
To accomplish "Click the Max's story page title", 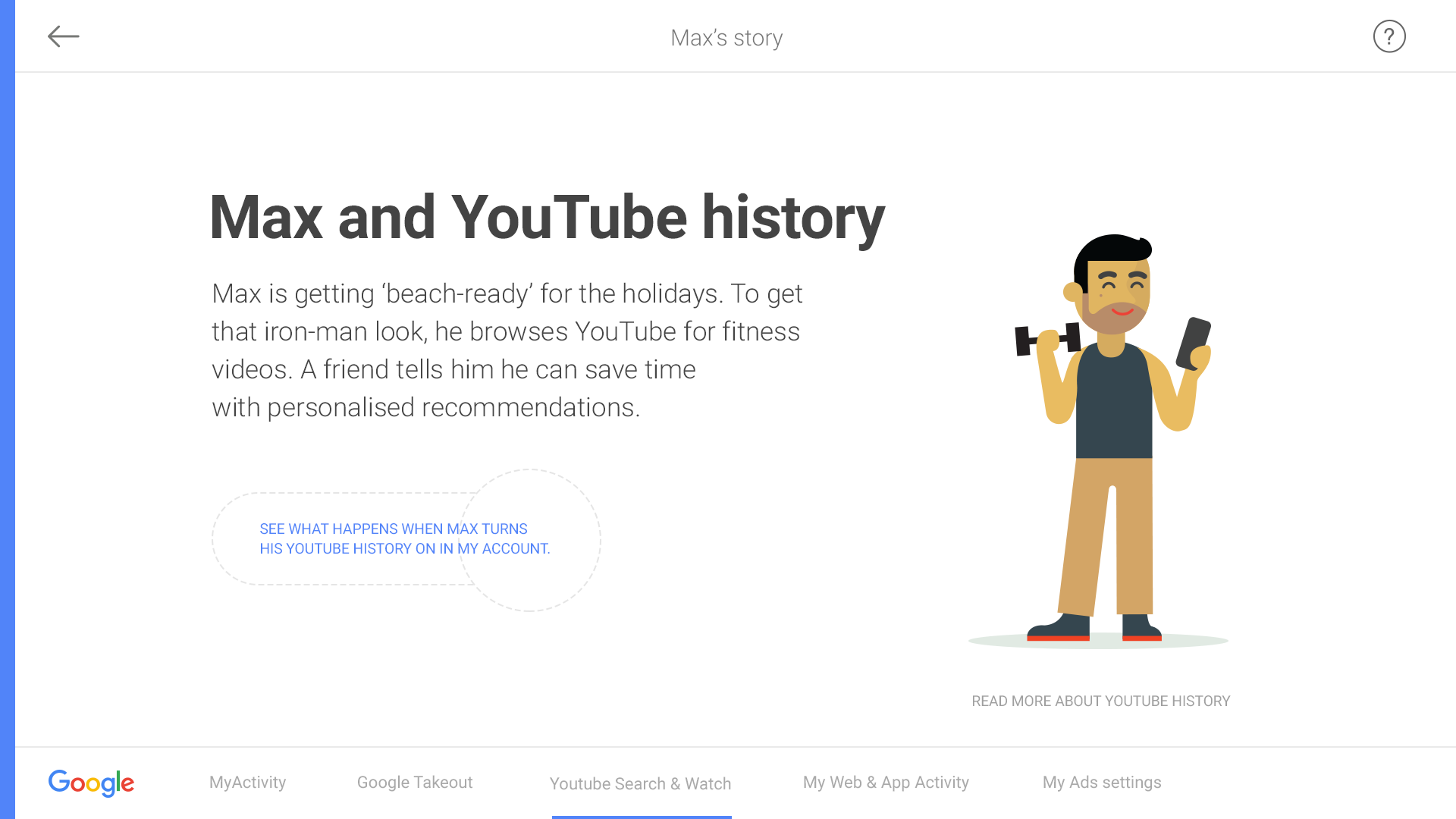I will coord(726,37).
